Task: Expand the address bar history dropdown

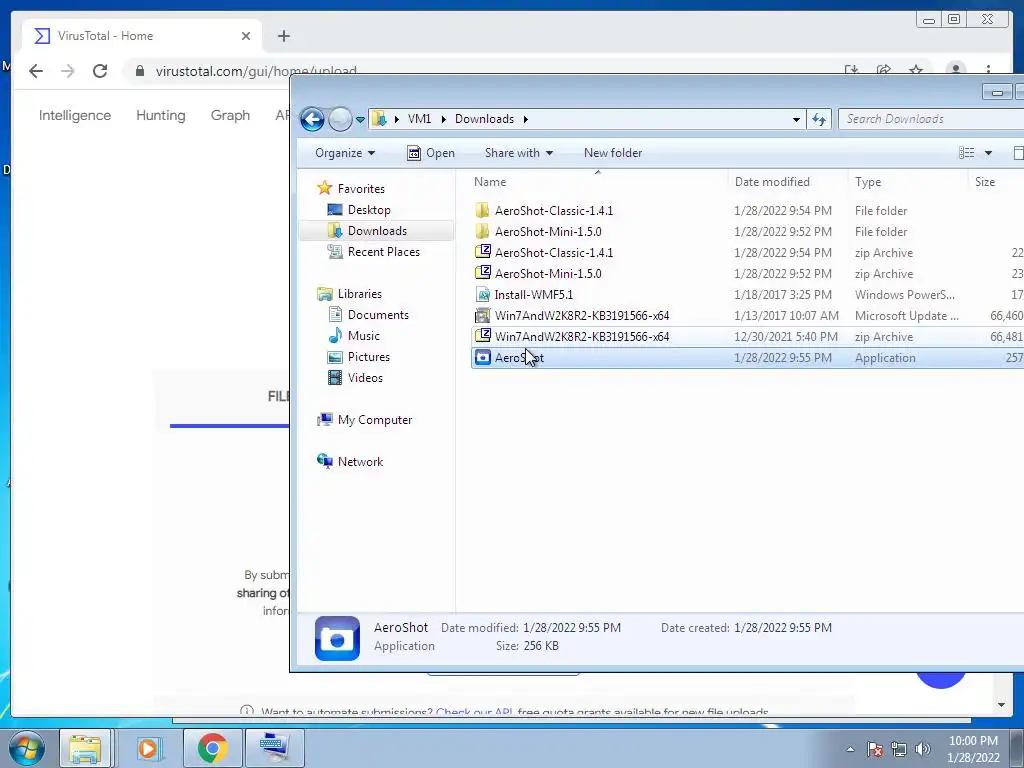Action: [x=796, y=120]
